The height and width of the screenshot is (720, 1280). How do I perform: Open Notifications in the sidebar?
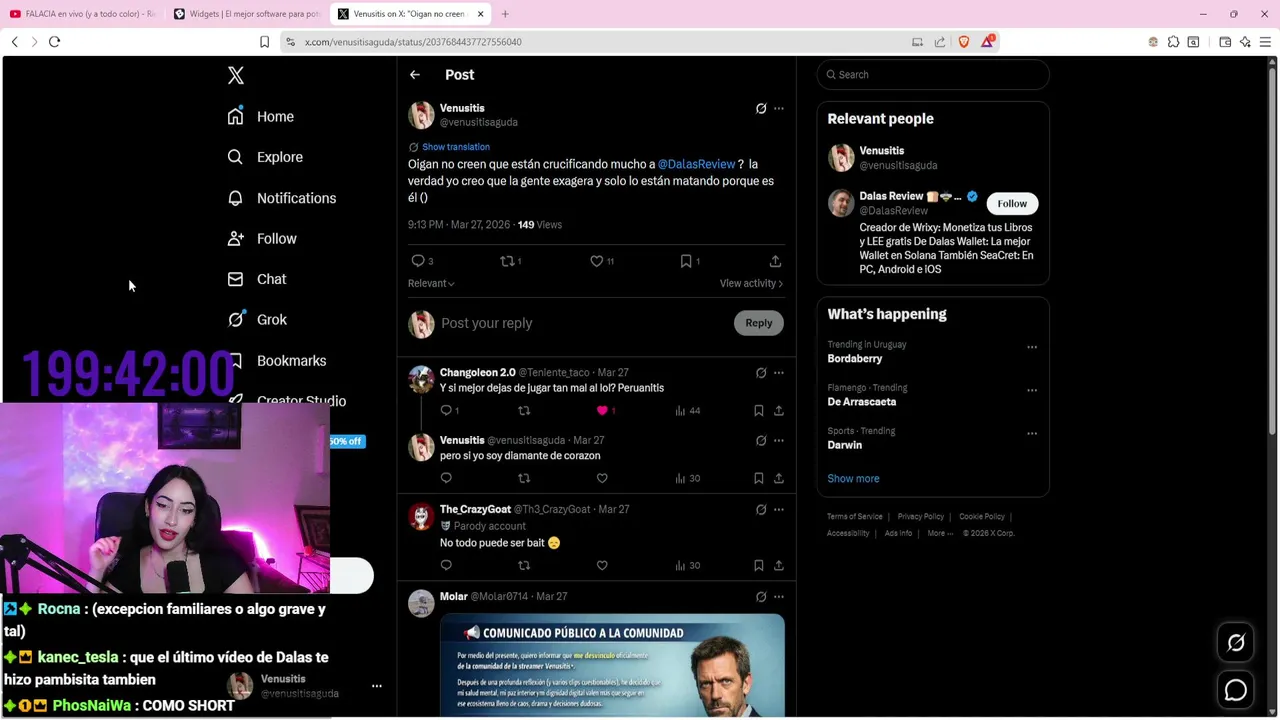pos(281,198)
